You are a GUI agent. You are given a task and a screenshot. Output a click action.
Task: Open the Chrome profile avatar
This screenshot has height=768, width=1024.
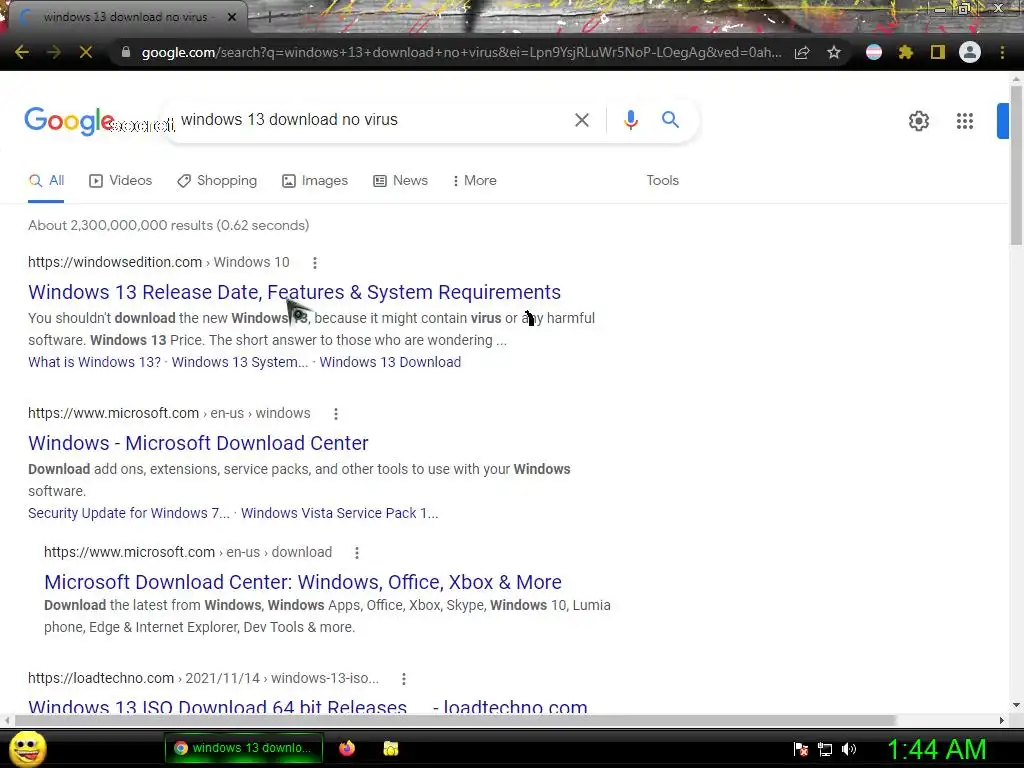pos(970,52)
